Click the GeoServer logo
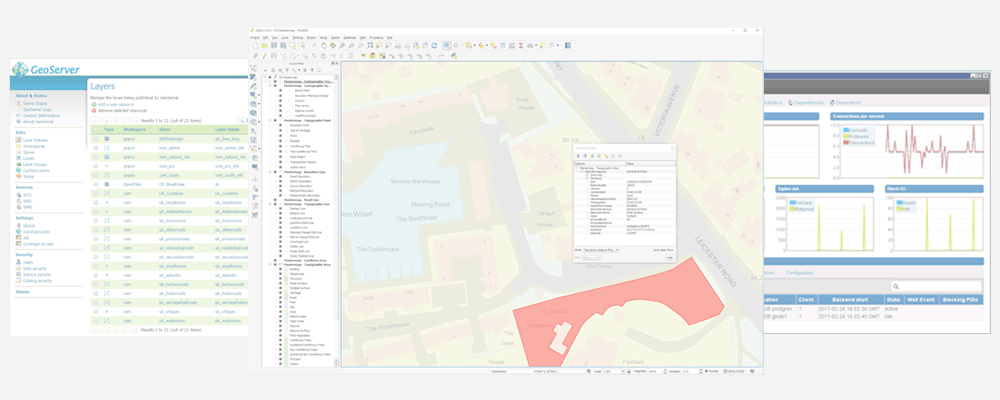The height and width of the screenshot is (400, 1000). tap(46, 69)
